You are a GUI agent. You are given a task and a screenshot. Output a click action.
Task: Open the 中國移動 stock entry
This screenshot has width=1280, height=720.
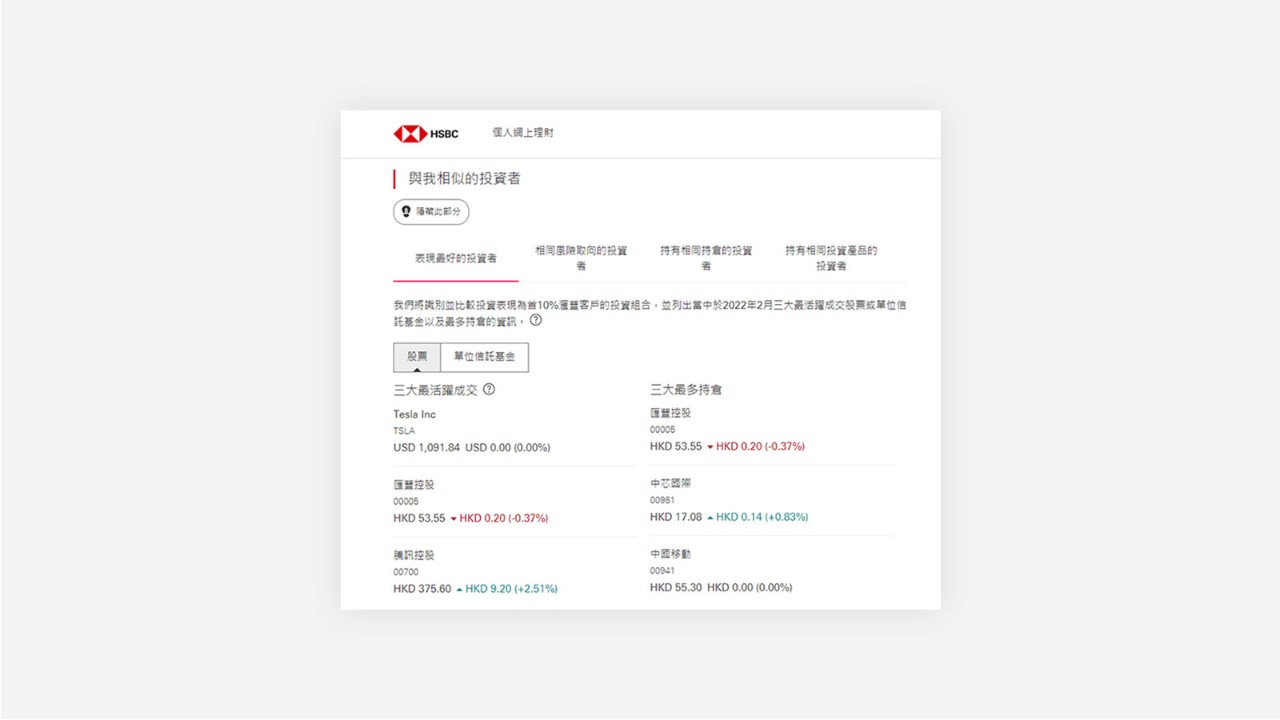click(x=670, y=554)
